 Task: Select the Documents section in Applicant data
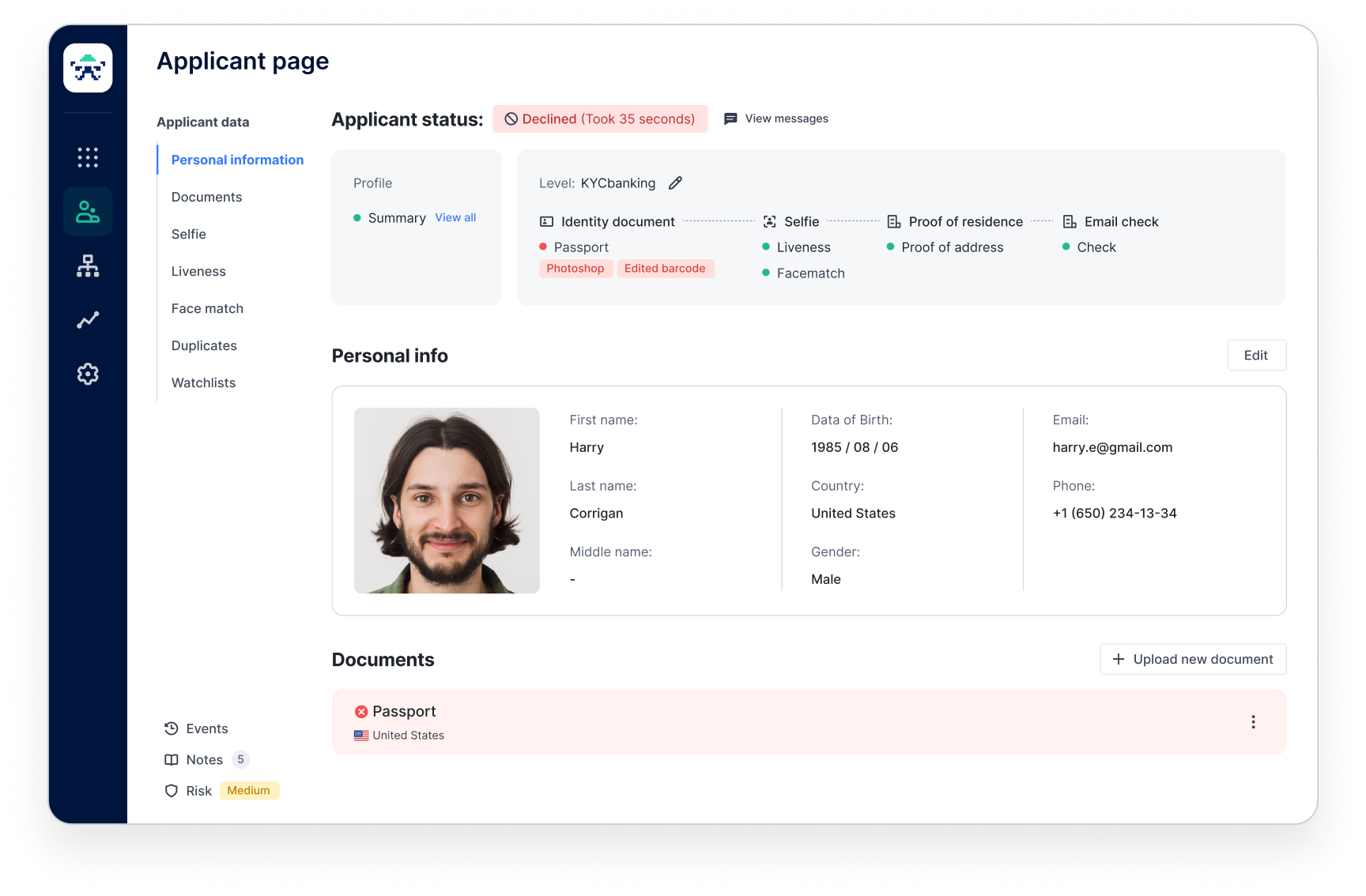206,197
